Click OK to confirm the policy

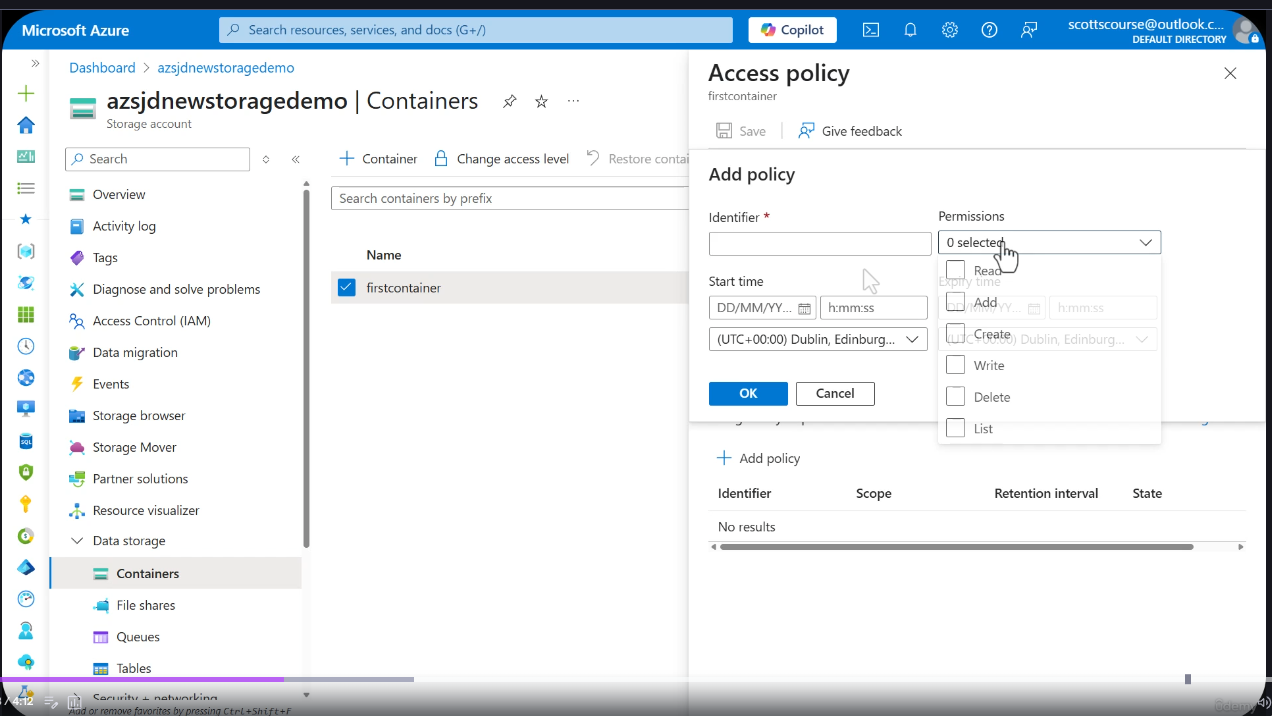748,393
